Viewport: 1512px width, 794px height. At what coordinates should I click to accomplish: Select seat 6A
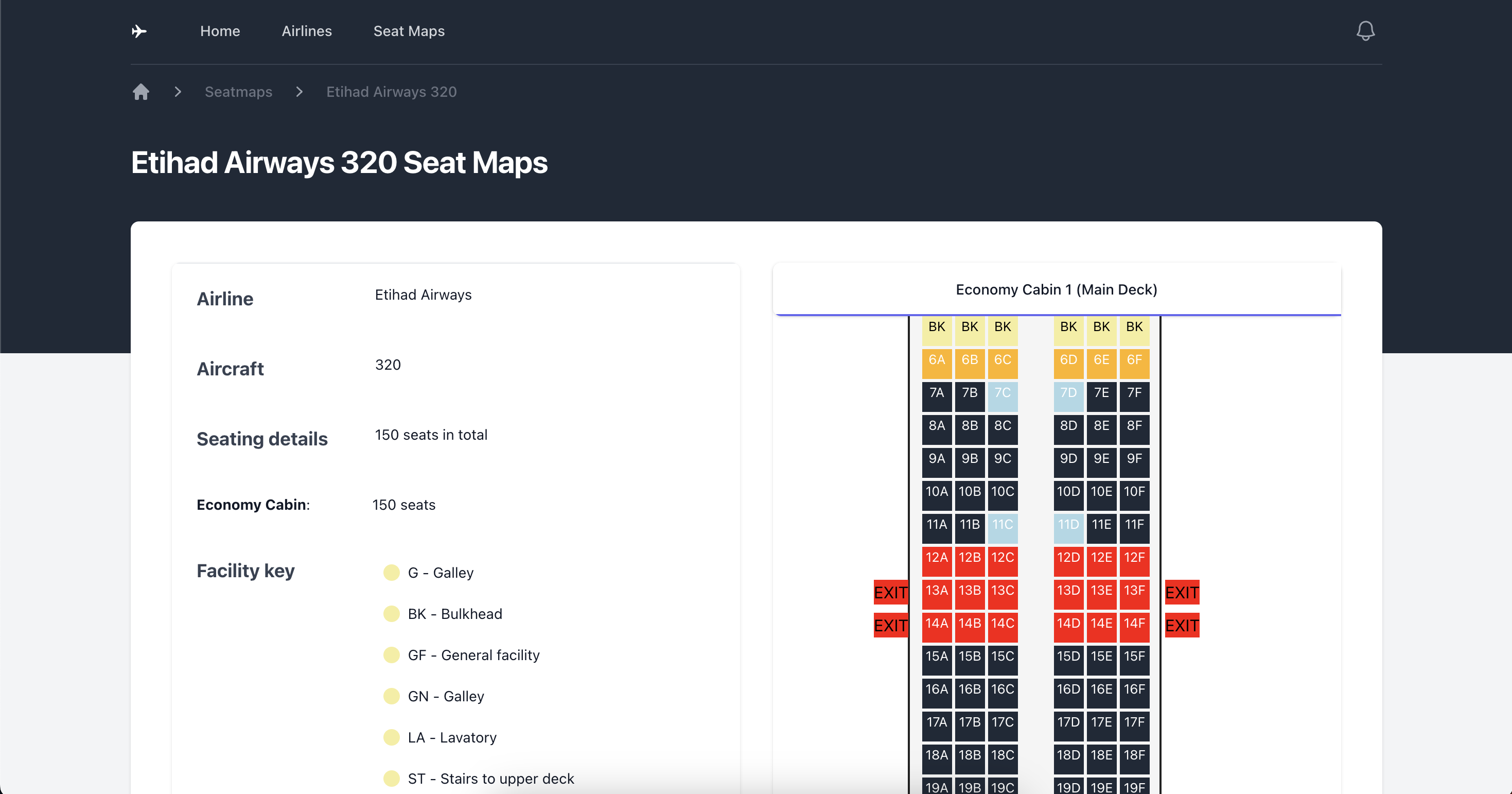(937, 364)
